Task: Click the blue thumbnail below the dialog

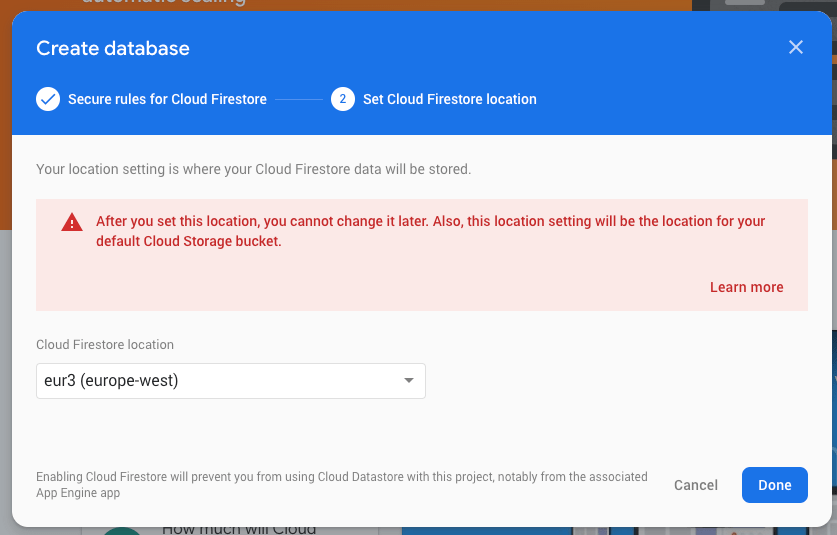Action: pyautogui.click(x=500, y=530)
